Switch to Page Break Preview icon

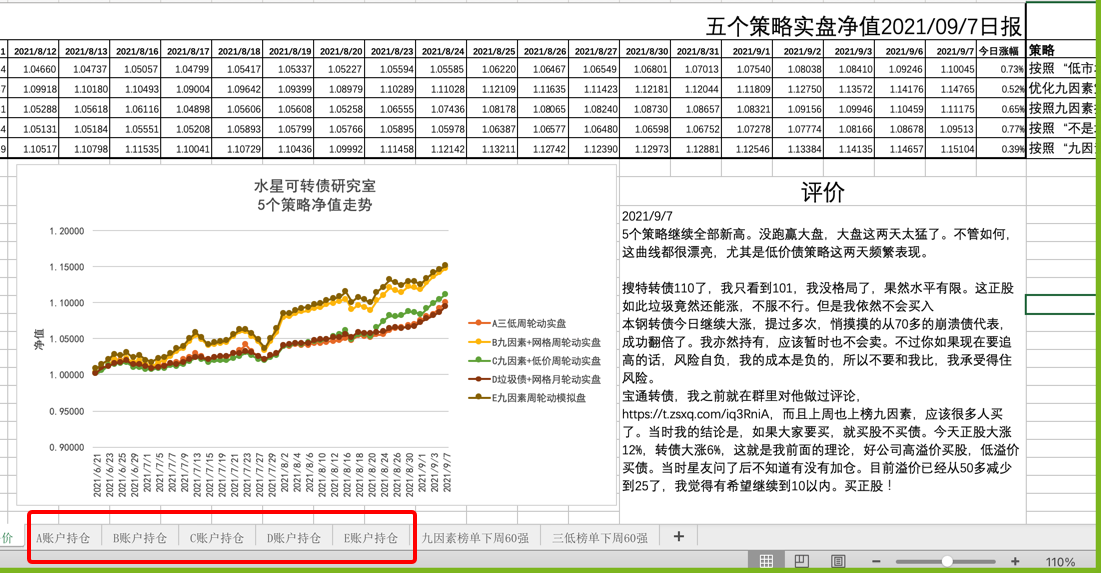[838, 562]
